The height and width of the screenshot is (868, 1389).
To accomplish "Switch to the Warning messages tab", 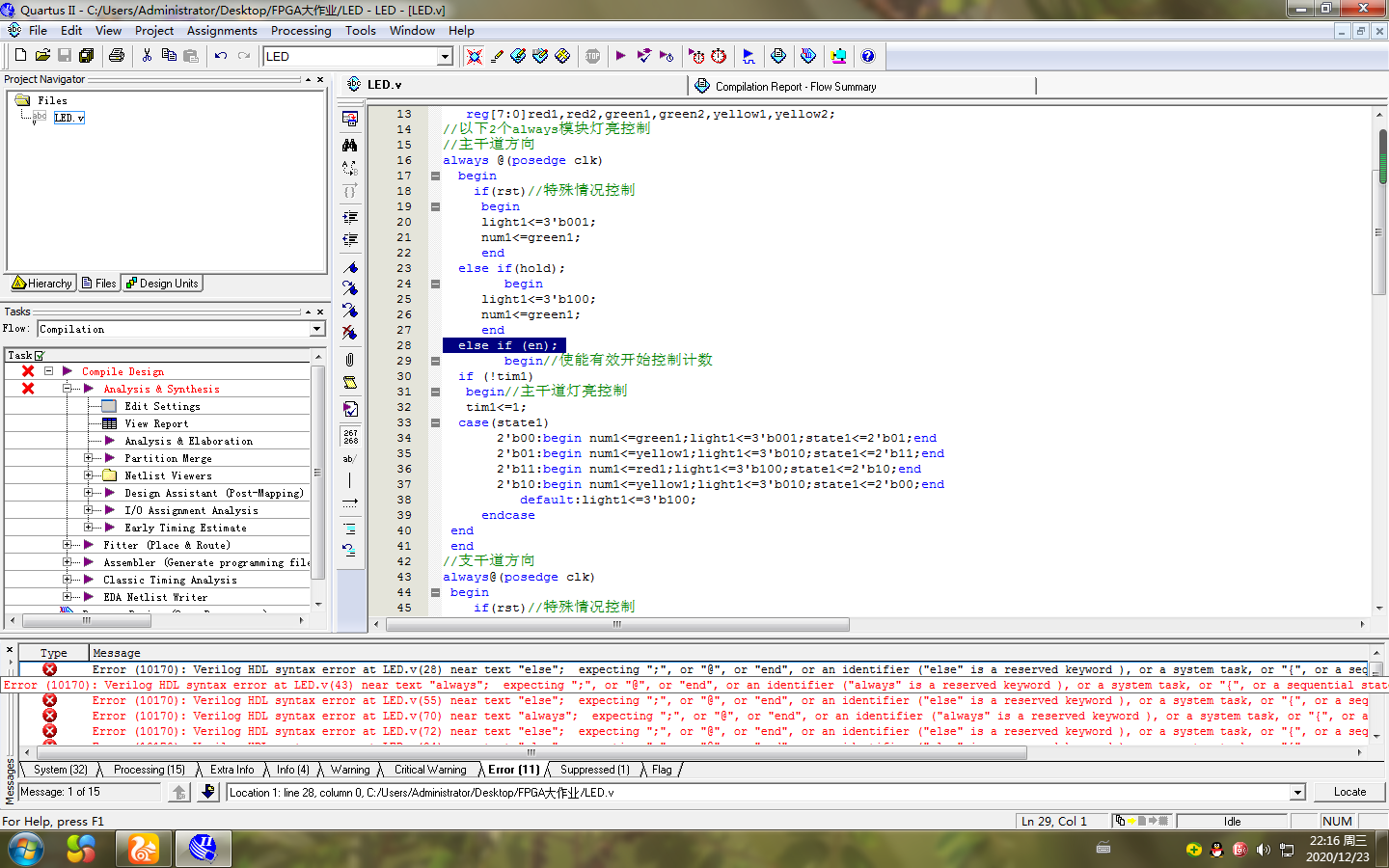I will pos(350,770).
